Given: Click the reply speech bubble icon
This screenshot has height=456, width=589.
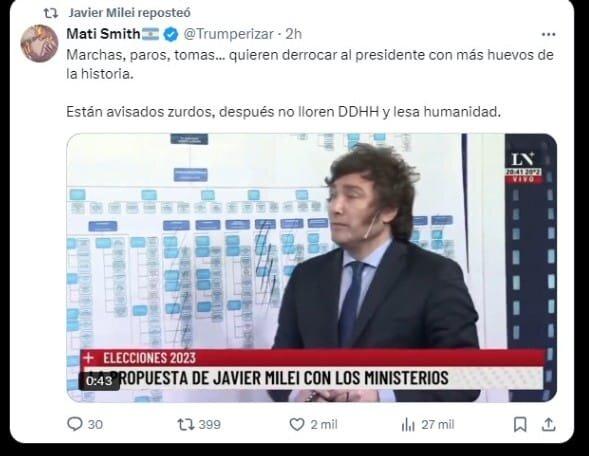Looking at the screenshot, I should coord(74,424).
